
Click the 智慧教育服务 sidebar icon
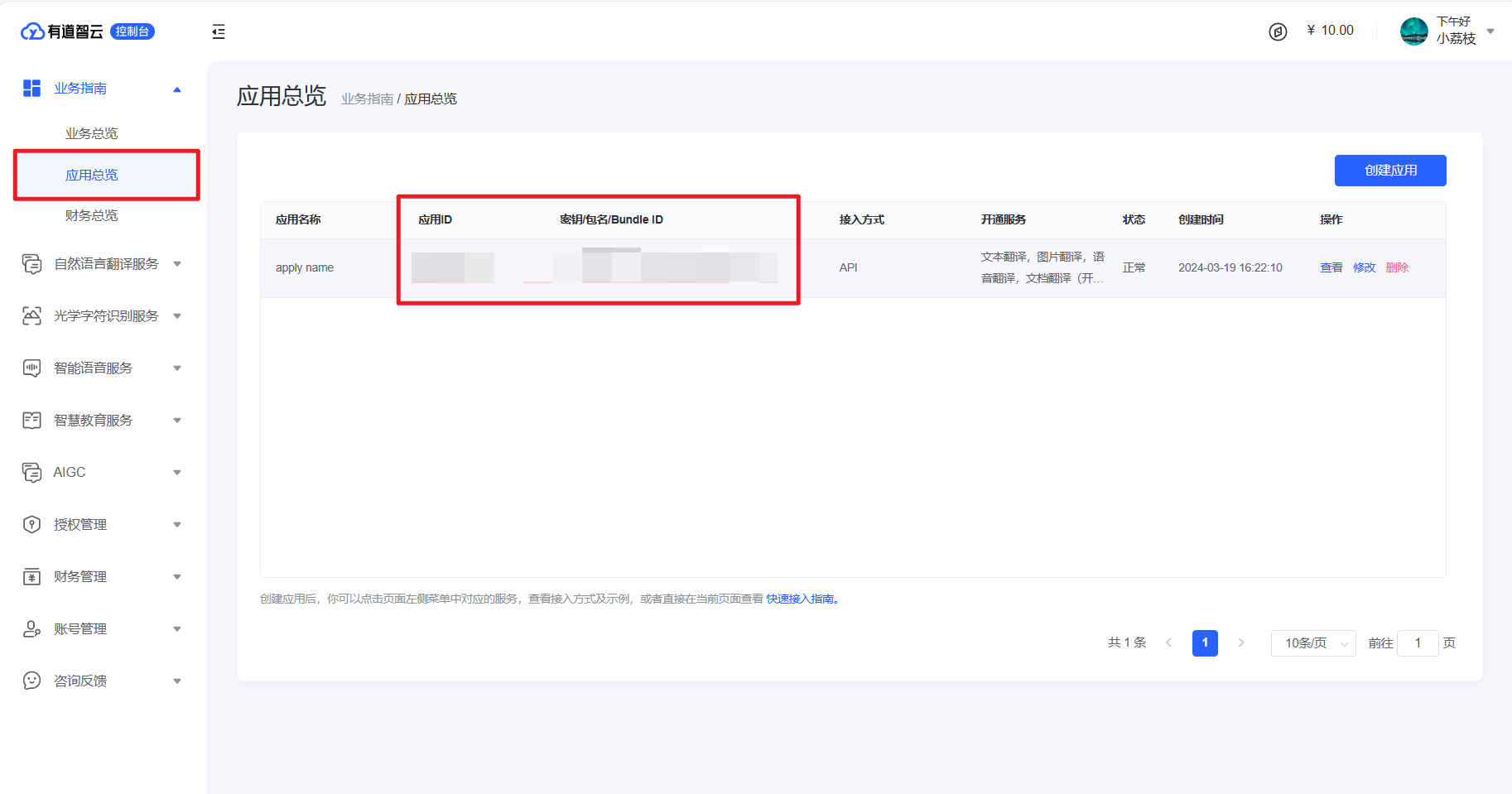[31, 421]
